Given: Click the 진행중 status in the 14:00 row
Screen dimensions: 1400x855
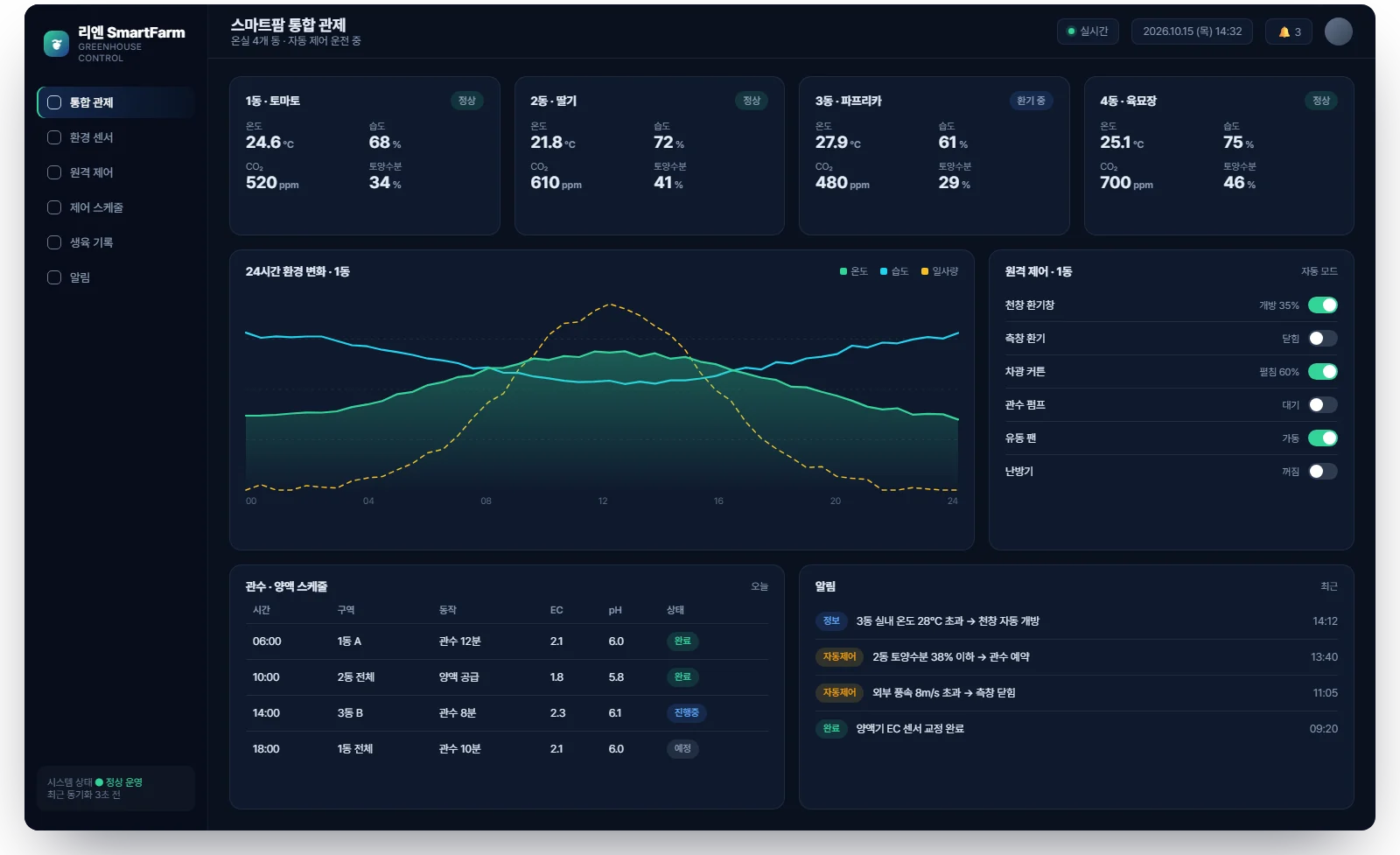Looking at the screenshot, I should click(686, 713).
